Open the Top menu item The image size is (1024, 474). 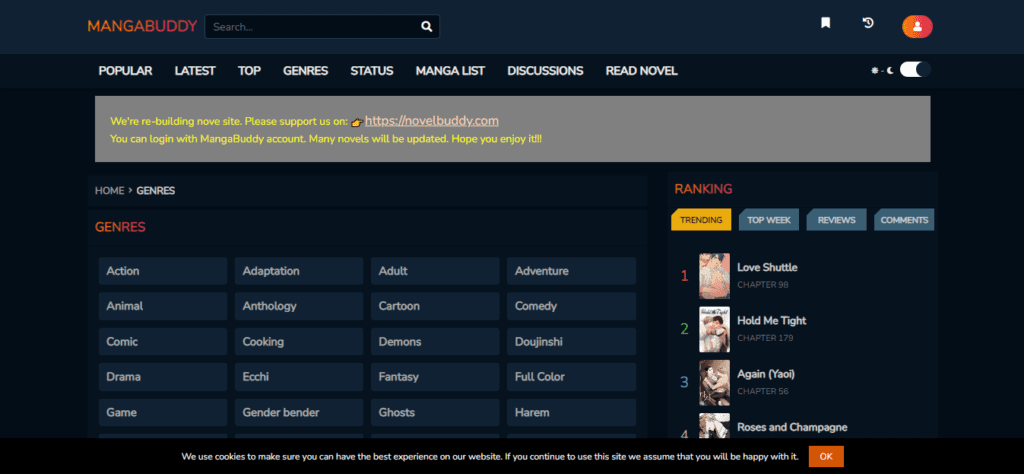[249, 71]
